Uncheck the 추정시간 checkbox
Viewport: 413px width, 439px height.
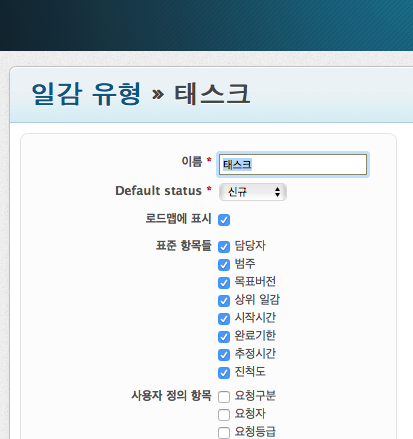coord(224,355)
